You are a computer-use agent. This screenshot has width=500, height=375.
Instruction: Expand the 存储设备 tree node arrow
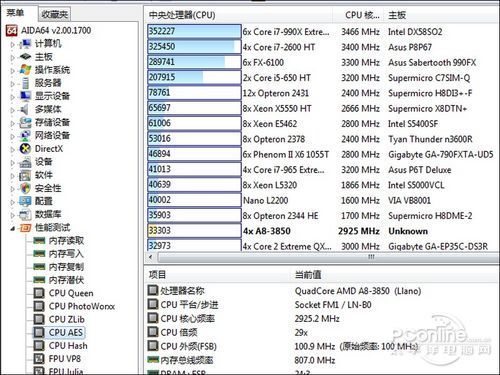click(13, 123)
